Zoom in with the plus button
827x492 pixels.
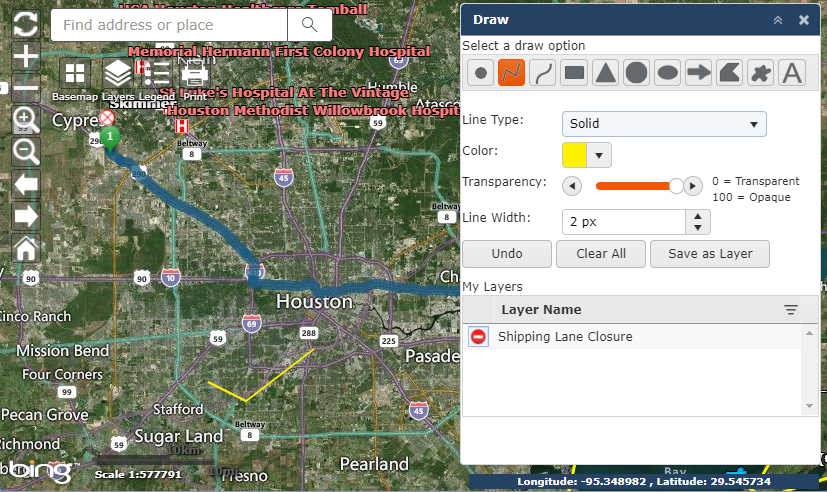pos(25,56)
